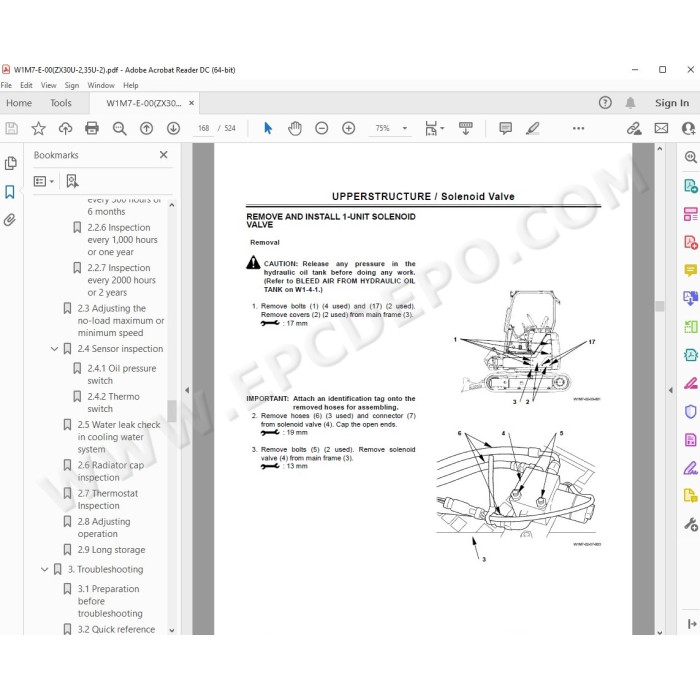700x700 pixels.
Task: Open bookmark 2.7 Thermostat Inspection
Action: (108, 500)
